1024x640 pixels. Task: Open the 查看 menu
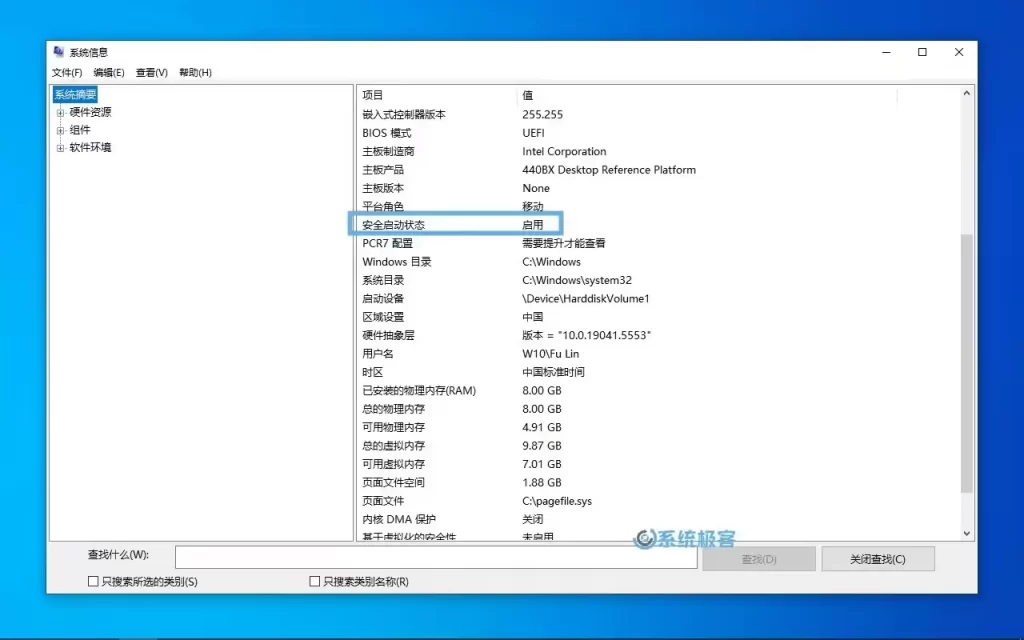click(150, 72)
